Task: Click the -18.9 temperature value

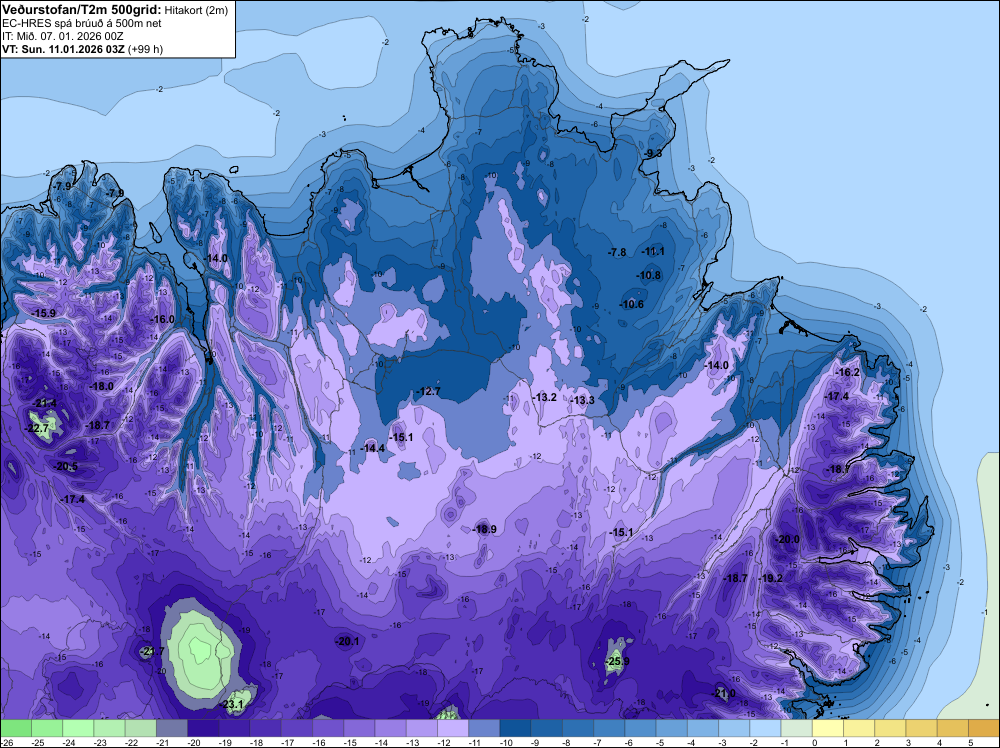Action: pos(485,529)
